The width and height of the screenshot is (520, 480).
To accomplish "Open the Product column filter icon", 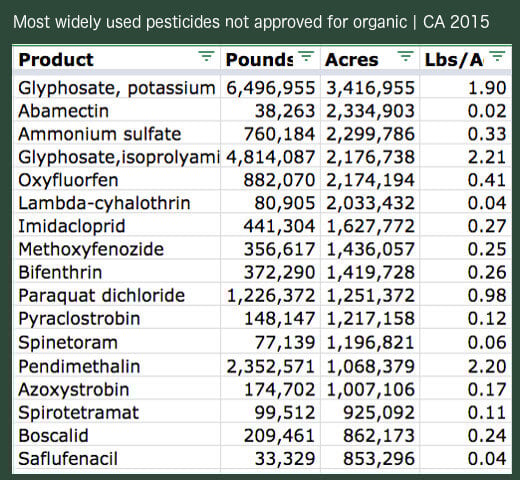I will 206,56.
